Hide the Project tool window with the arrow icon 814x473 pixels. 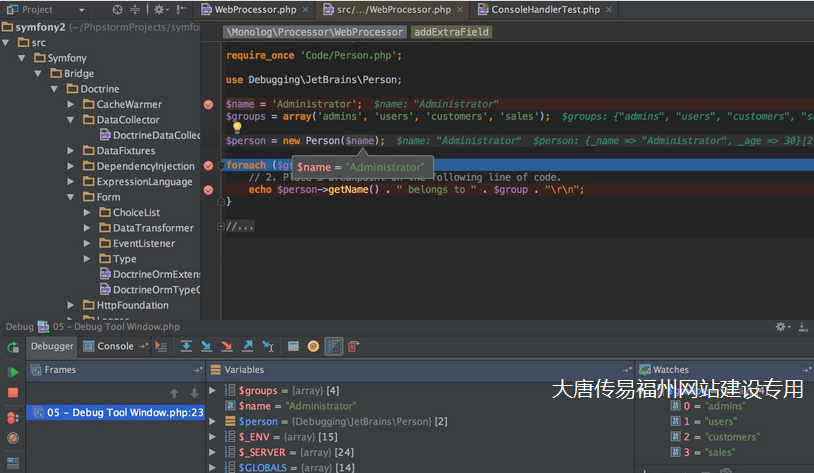(x=181, y=9)
